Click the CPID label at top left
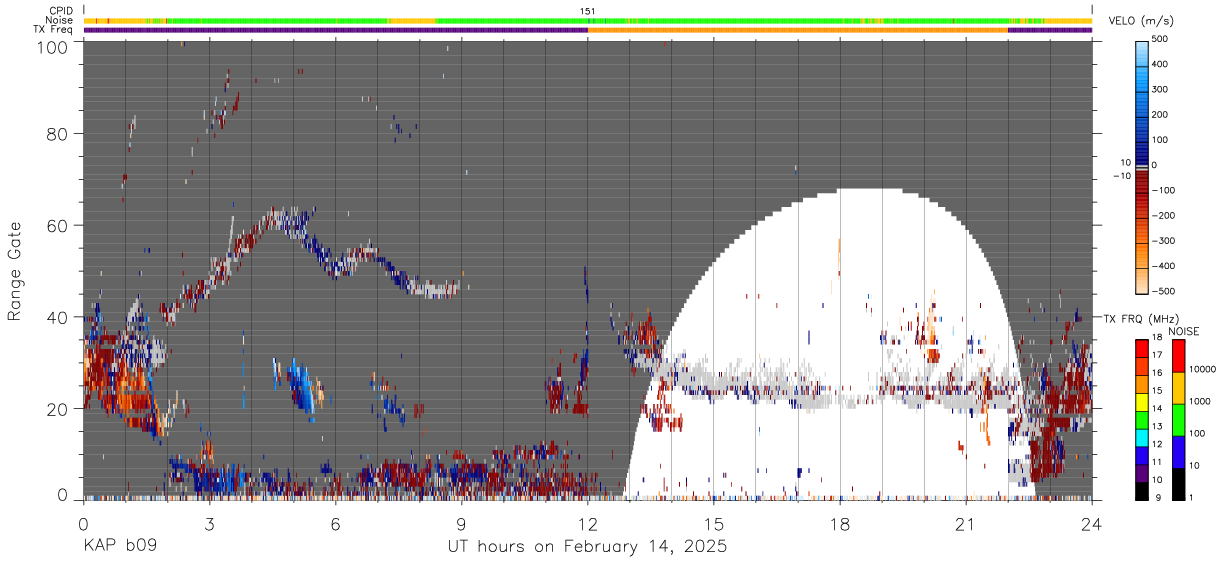1228x567 pixels. tap(60, 10)
